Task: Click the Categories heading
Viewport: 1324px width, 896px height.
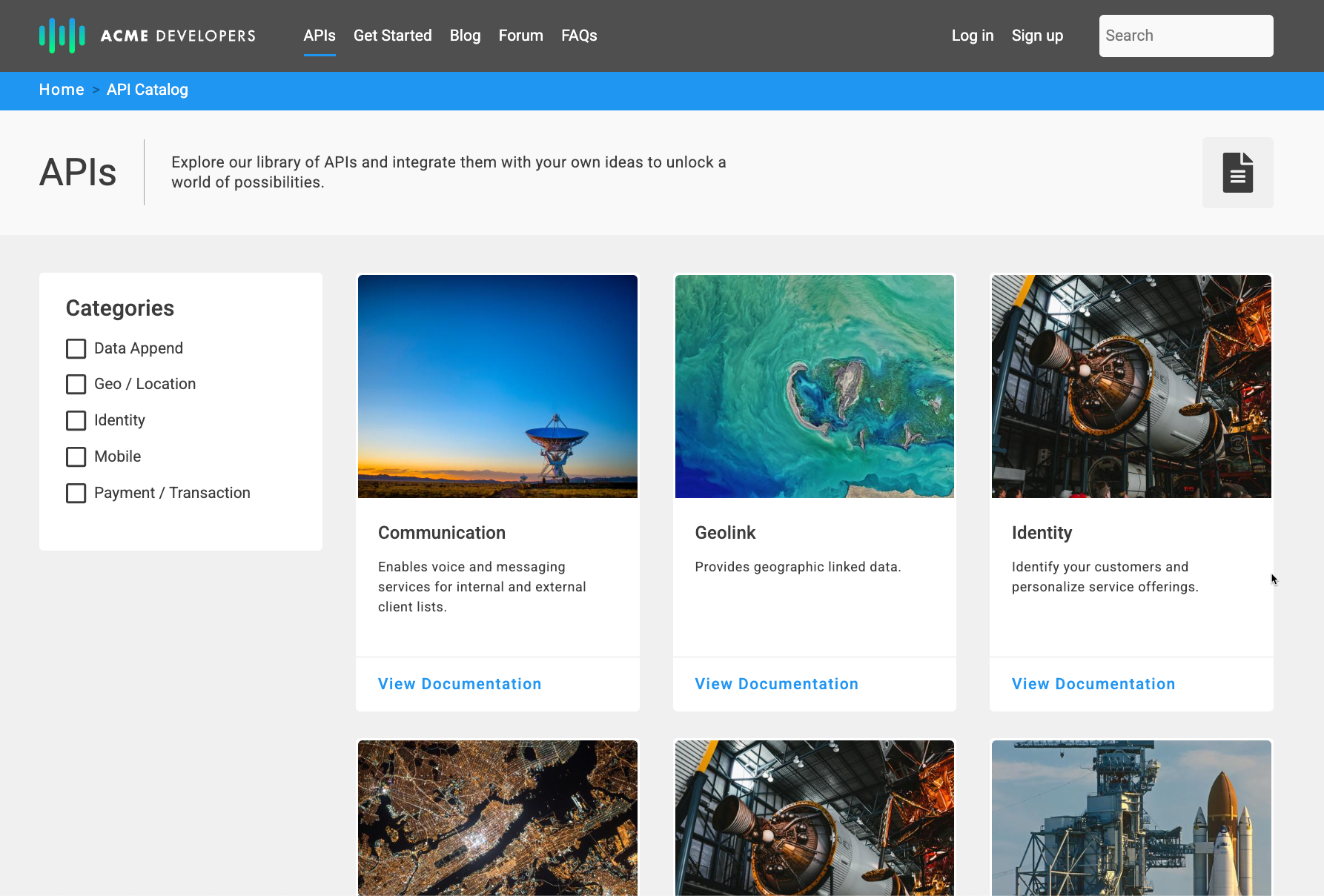Action: click(x=120, y=308)
